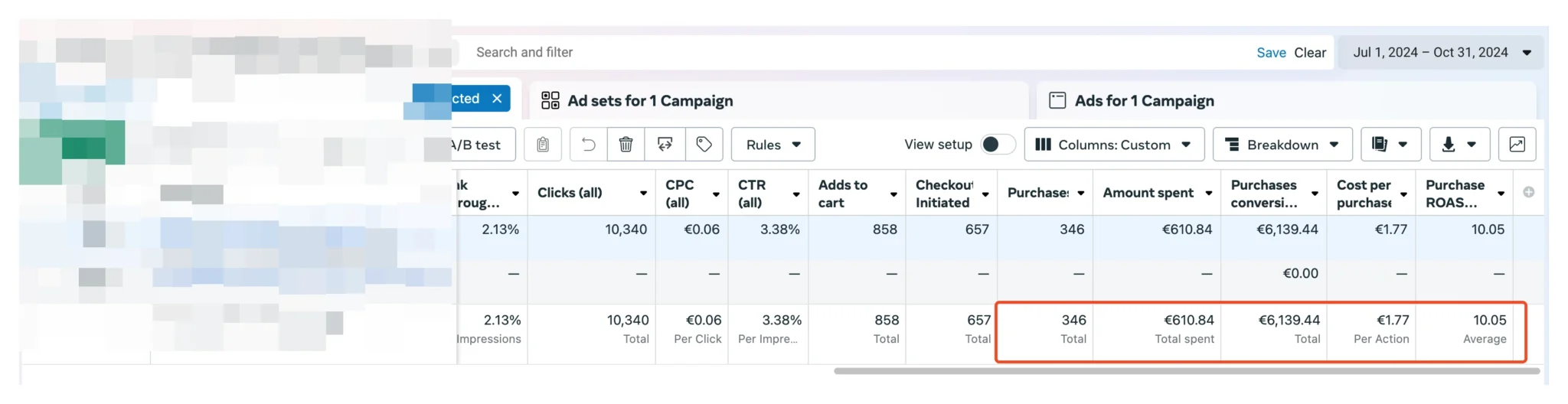Viewport: 1568px width, 404px height.
Task: Open the Rules dropdown menu
Action: point(773,145)
